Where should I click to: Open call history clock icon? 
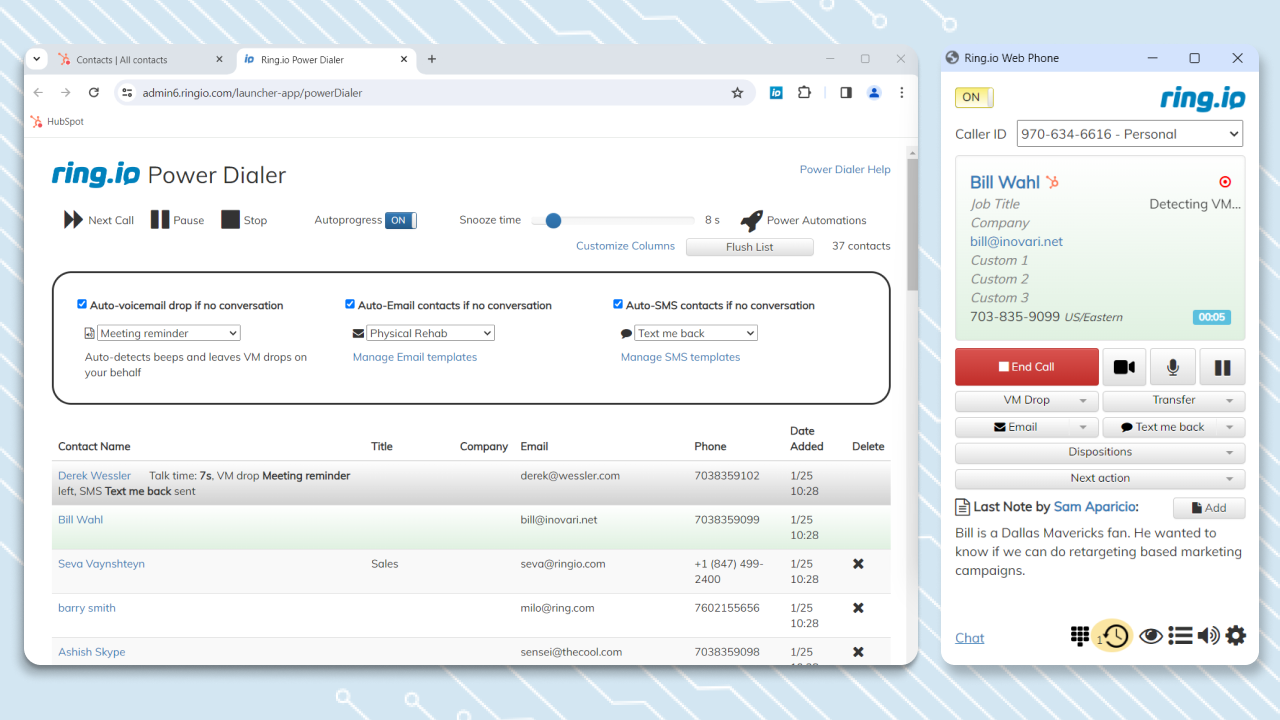click(1114, 636)
